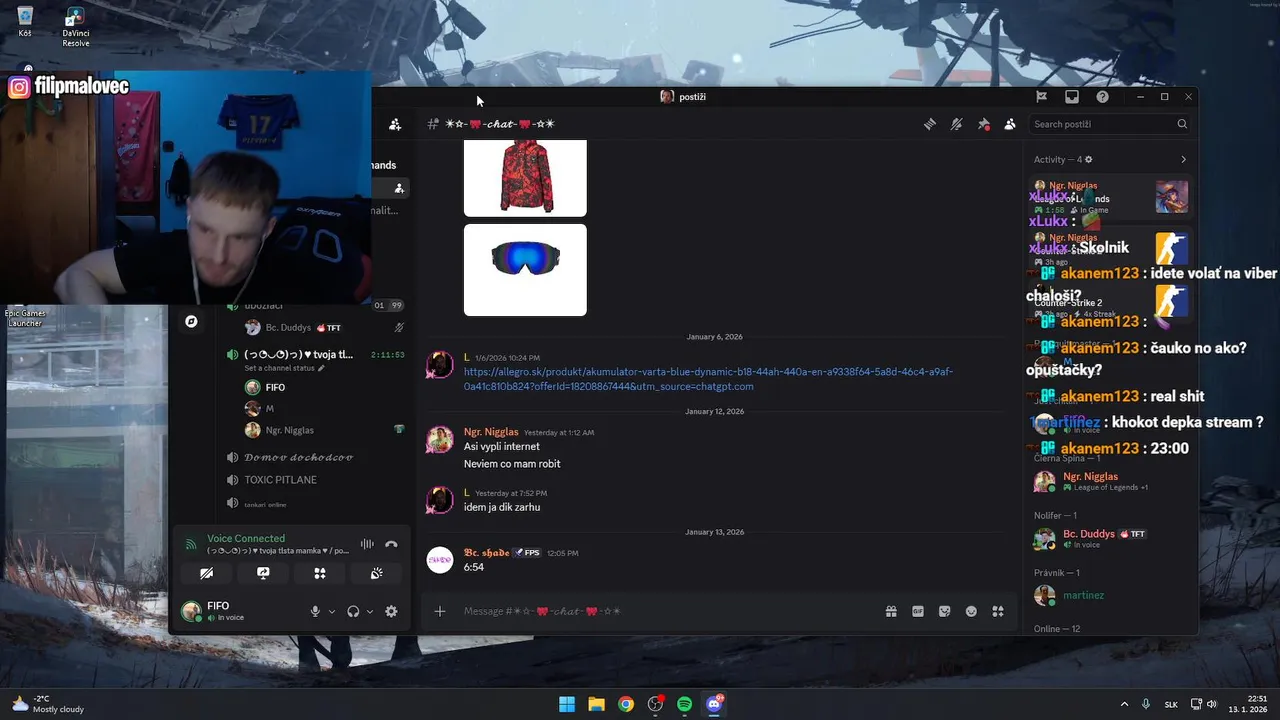Select Bc. Duddys in voice channel list
This screenshot has height=720, width=1280.
coord(288,328)
